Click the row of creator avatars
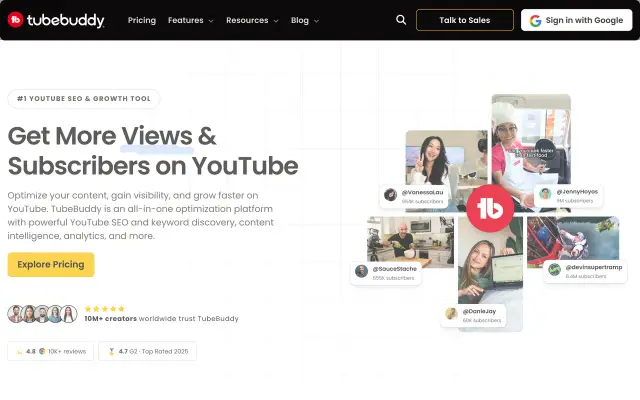Image resolution: width=640 pixels, height=400 pixels. (42, 314)
